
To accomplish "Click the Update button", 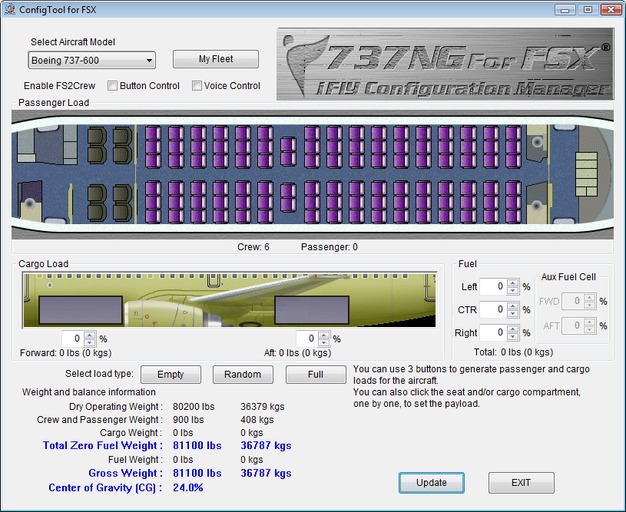I will pos(431,482).
